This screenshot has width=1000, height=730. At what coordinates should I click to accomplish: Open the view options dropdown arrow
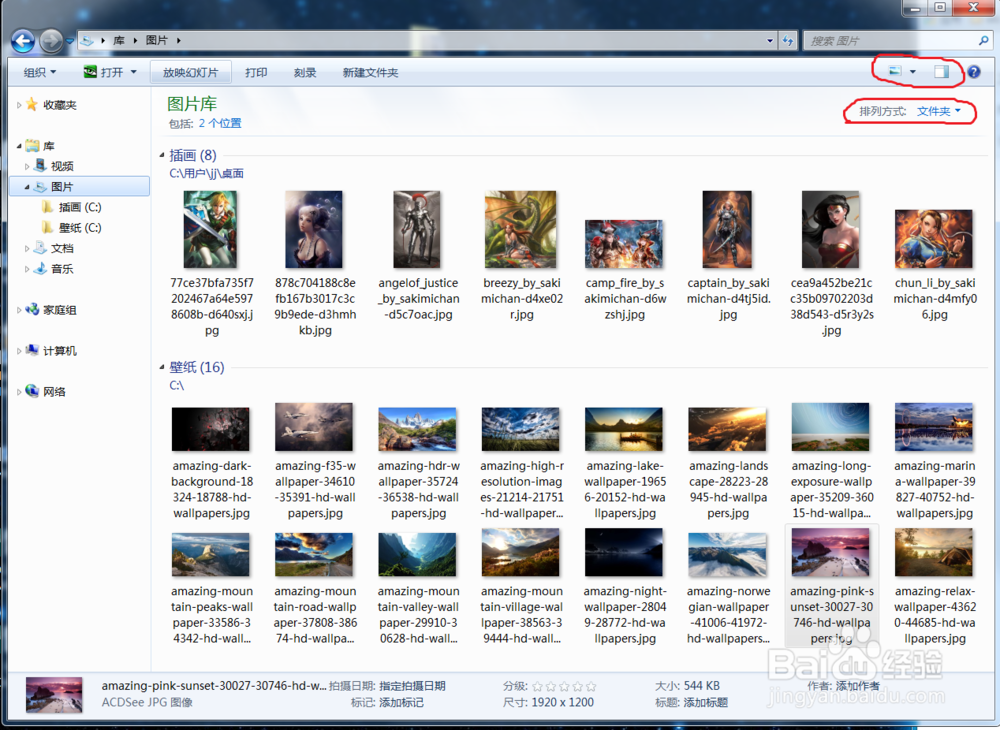[913, 72]
